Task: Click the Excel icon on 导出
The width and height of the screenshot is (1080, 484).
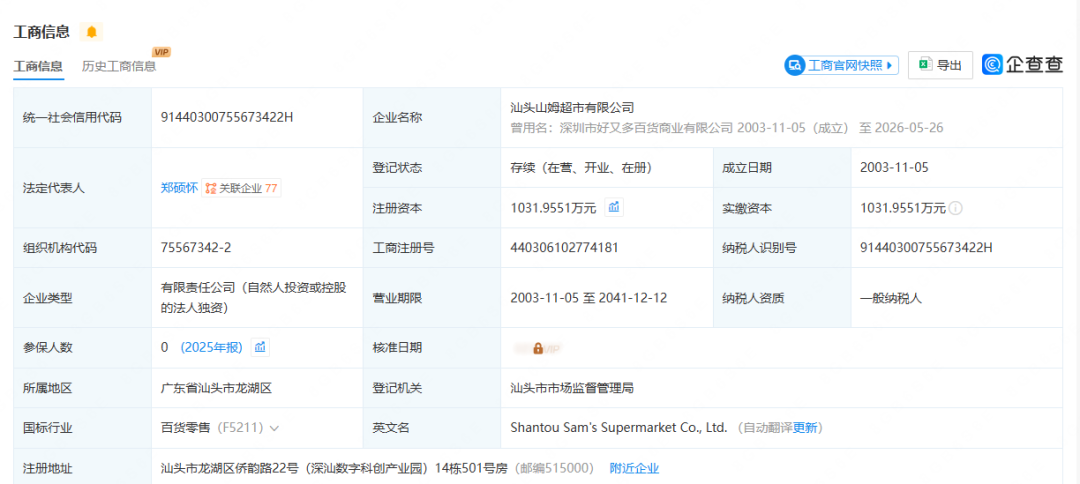Action: 925,65
